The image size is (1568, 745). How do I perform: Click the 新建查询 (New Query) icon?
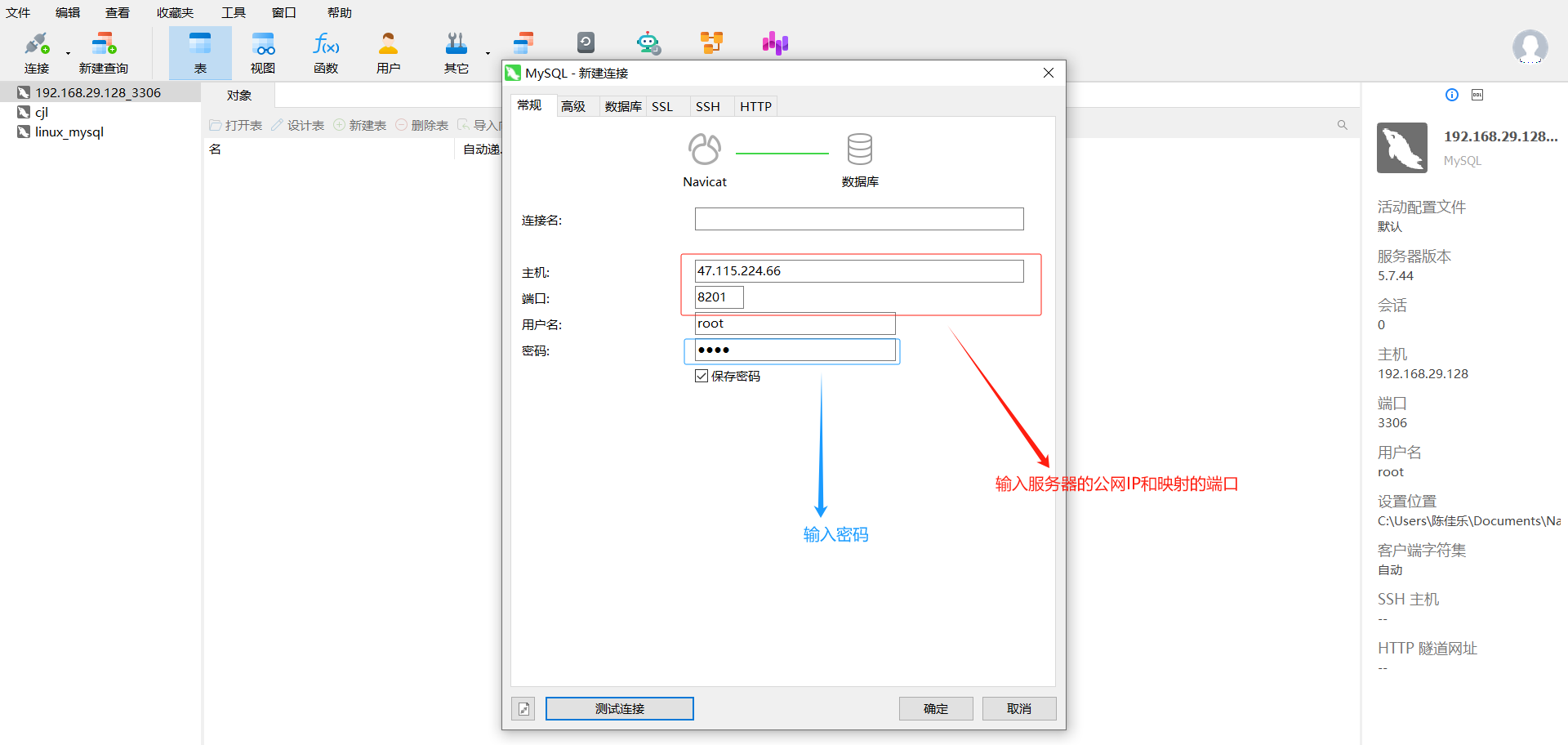(x=104, y=53)
